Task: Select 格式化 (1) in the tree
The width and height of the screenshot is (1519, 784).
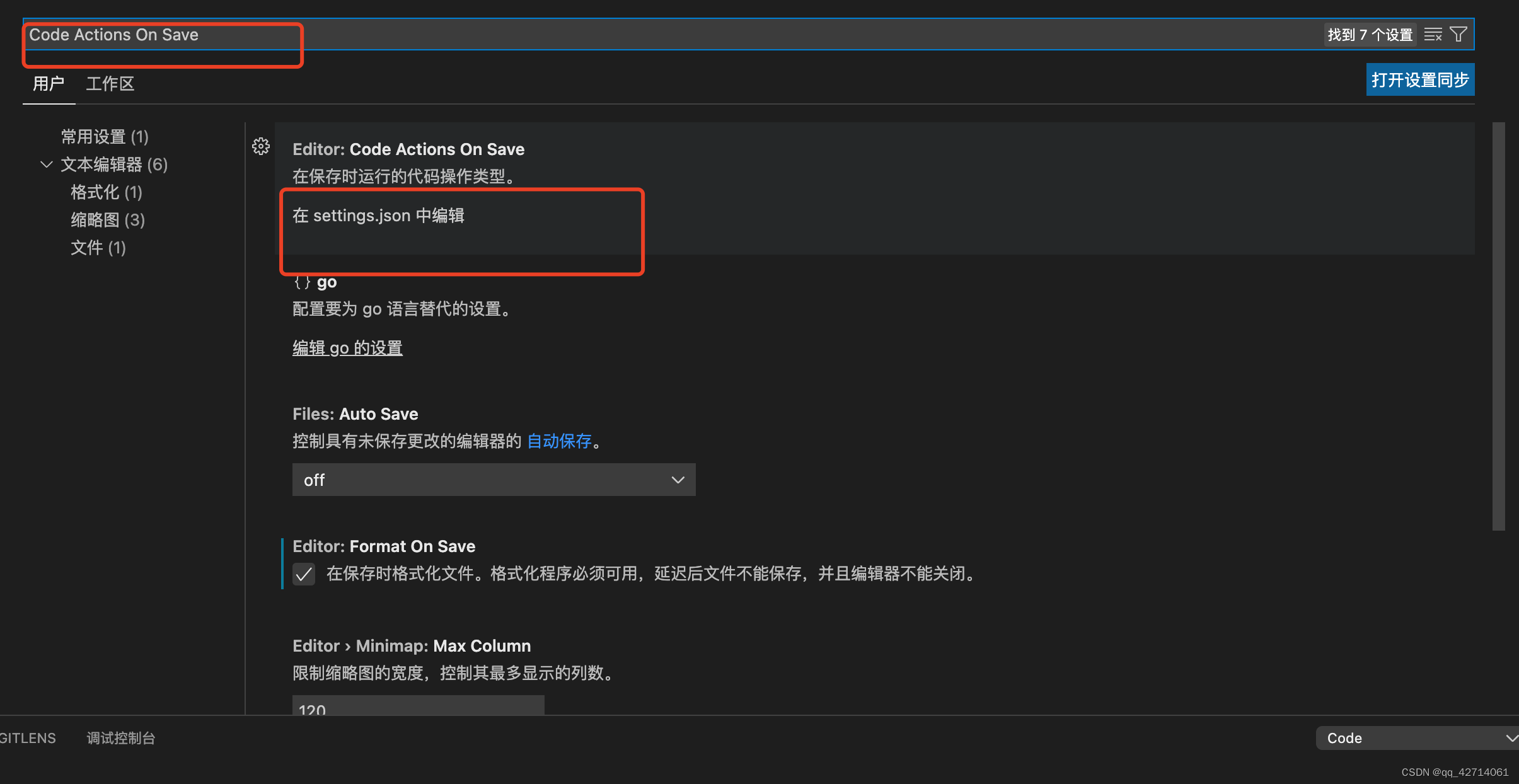Action: pos(107,192)
